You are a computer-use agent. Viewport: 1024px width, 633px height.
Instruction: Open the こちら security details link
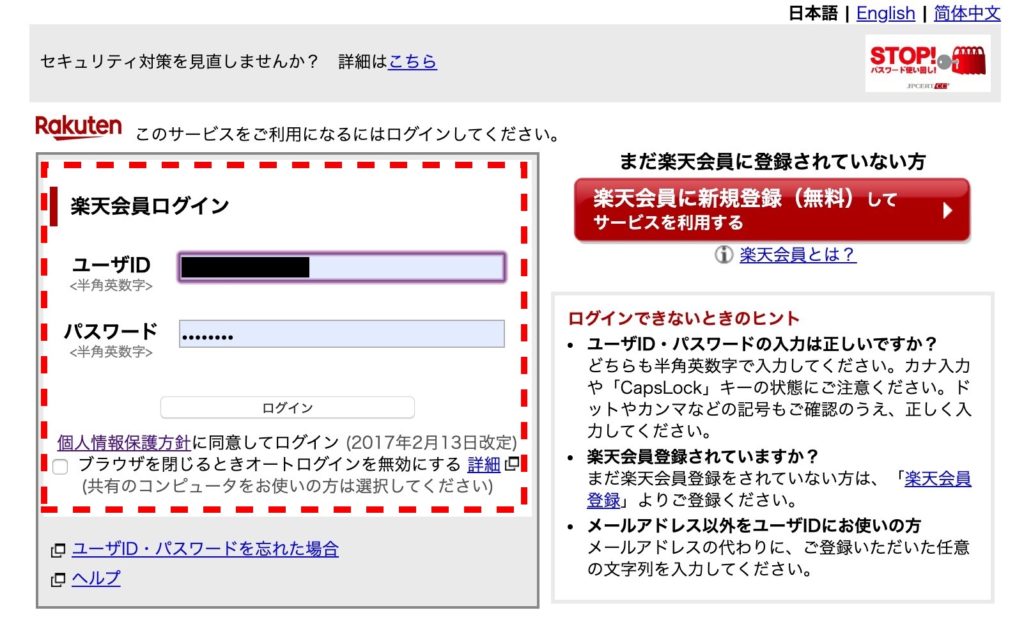tap(412, 62)
